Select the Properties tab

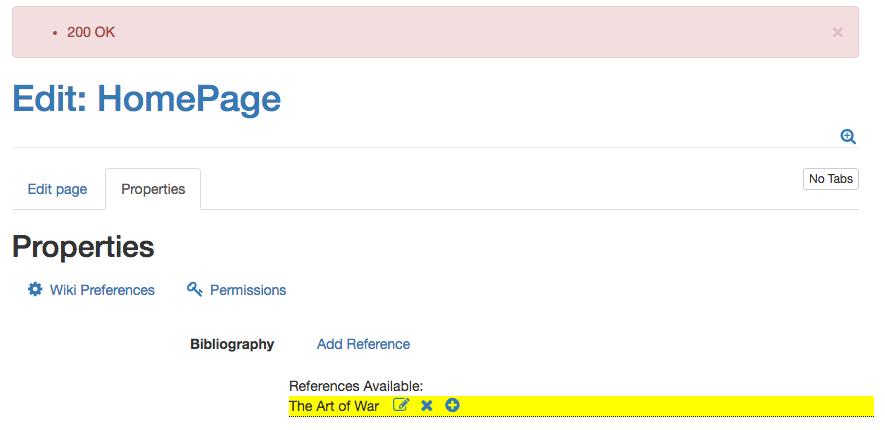pyautogui.click(x=153, y=189)
